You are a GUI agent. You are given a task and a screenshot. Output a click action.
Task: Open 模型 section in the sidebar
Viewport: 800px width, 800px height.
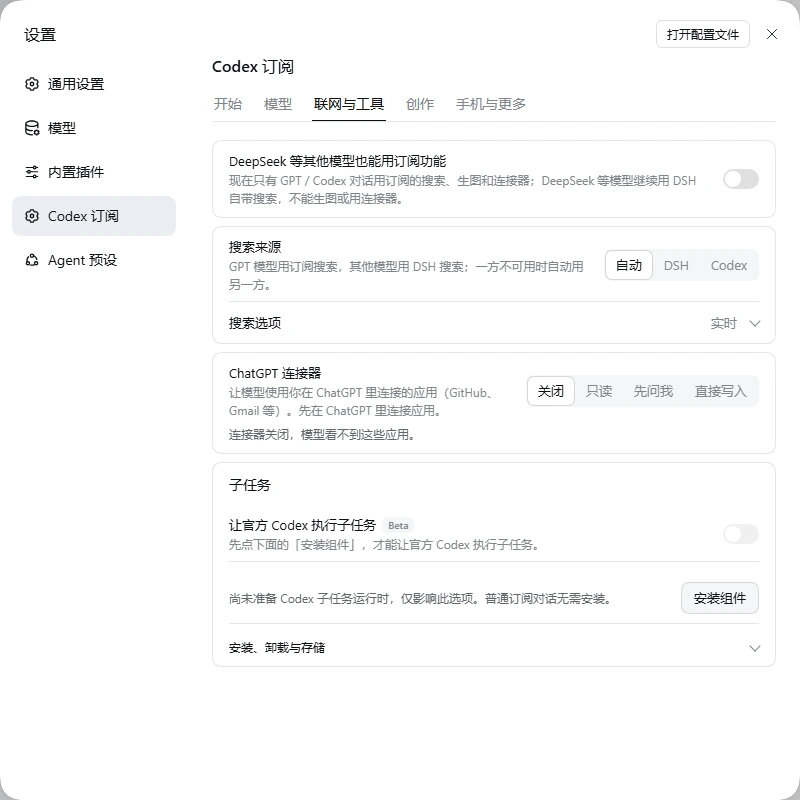click(x=94, y=128)
